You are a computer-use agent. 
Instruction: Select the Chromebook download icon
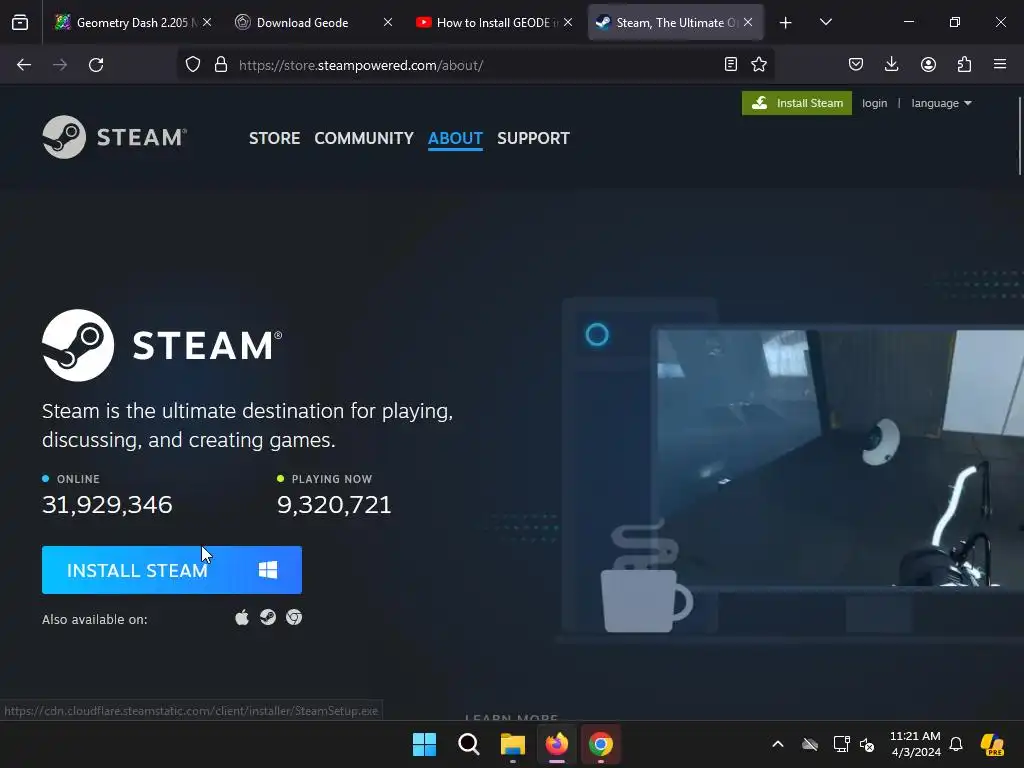tap(294, 618)
